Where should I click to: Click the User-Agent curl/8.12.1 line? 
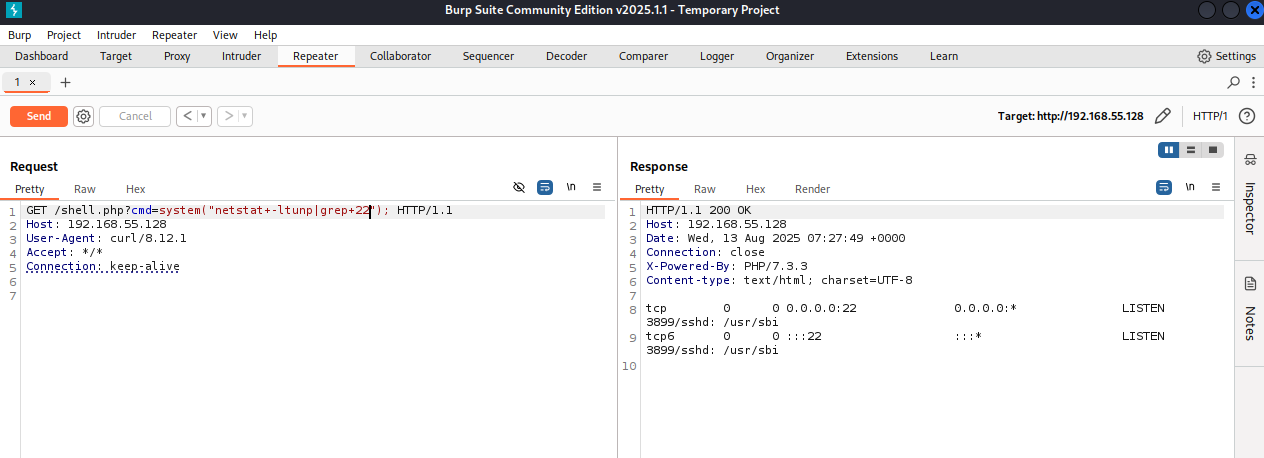coord(106,239)
